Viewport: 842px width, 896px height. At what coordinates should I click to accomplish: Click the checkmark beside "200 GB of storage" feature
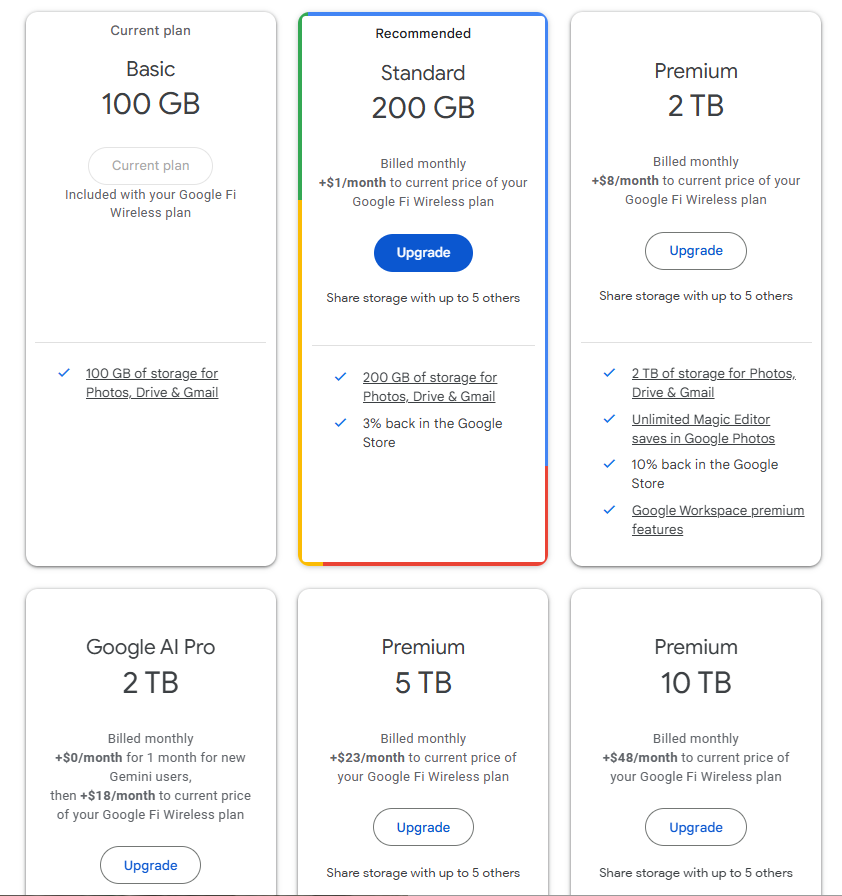(x=340, y=378)
